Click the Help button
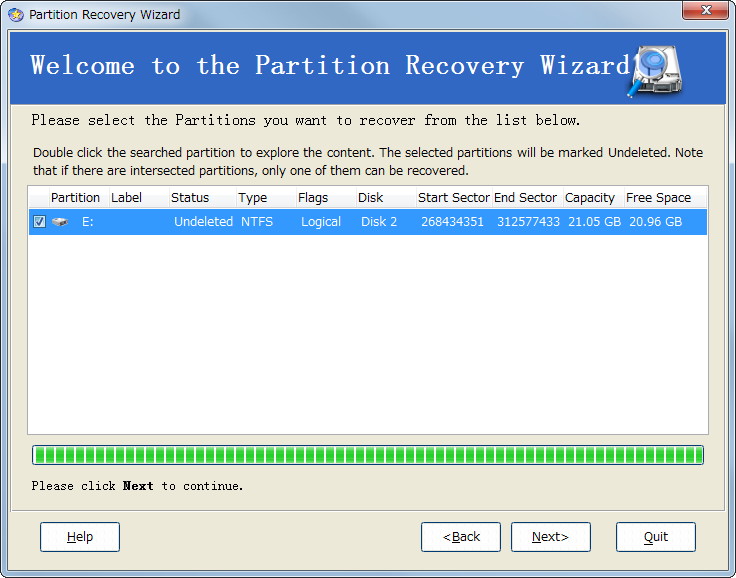 80,537
